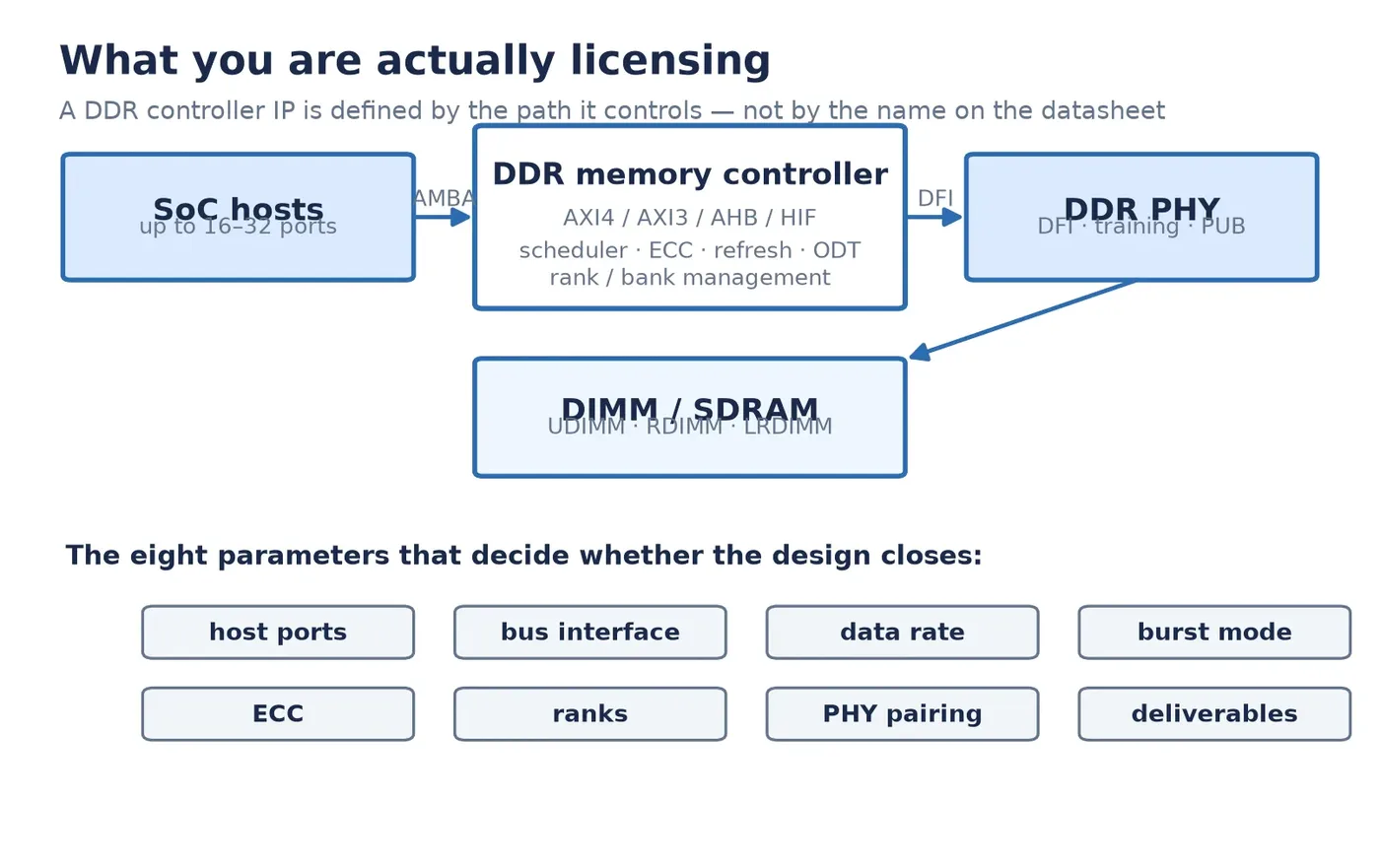Click the 'ECC' parameter chip
1380x868 pixels.
[278, 714]
